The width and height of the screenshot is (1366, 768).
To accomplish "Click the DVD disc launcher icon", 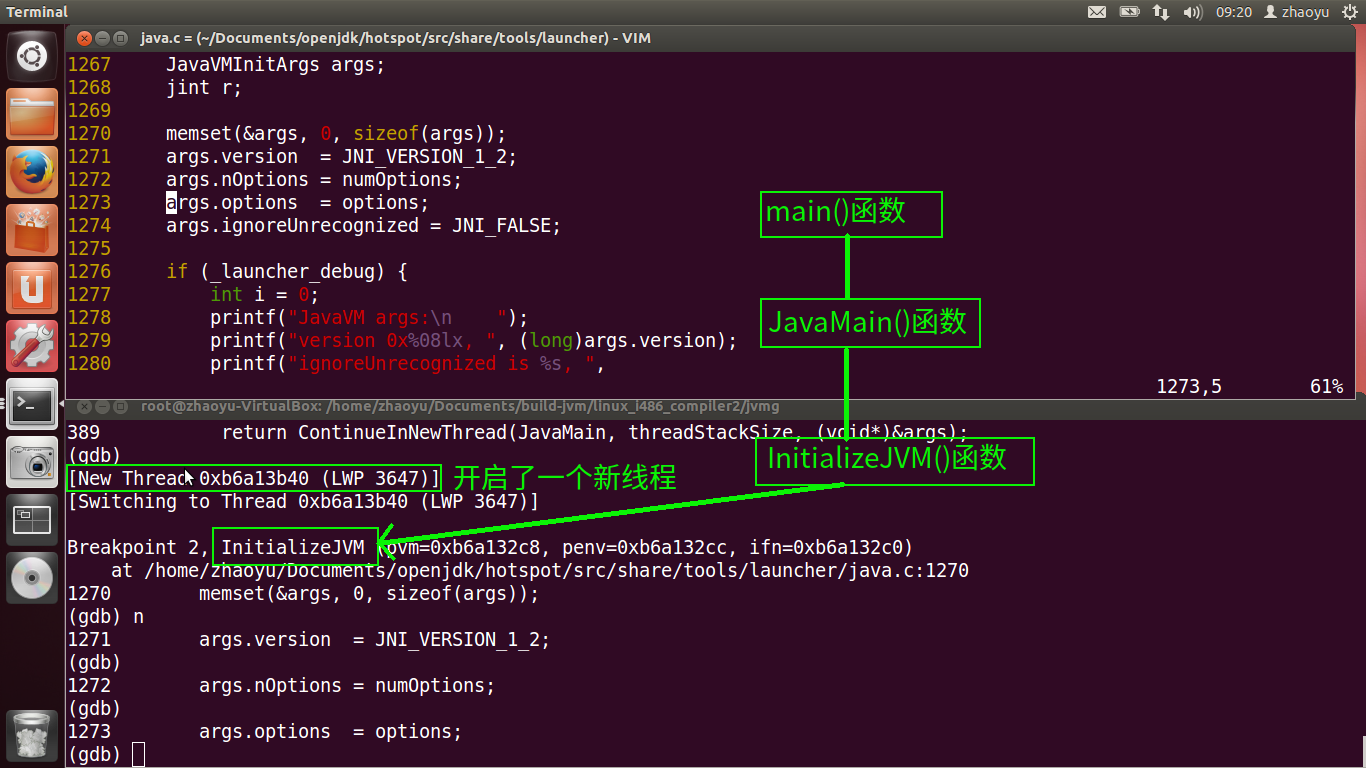I will (32, 578).
